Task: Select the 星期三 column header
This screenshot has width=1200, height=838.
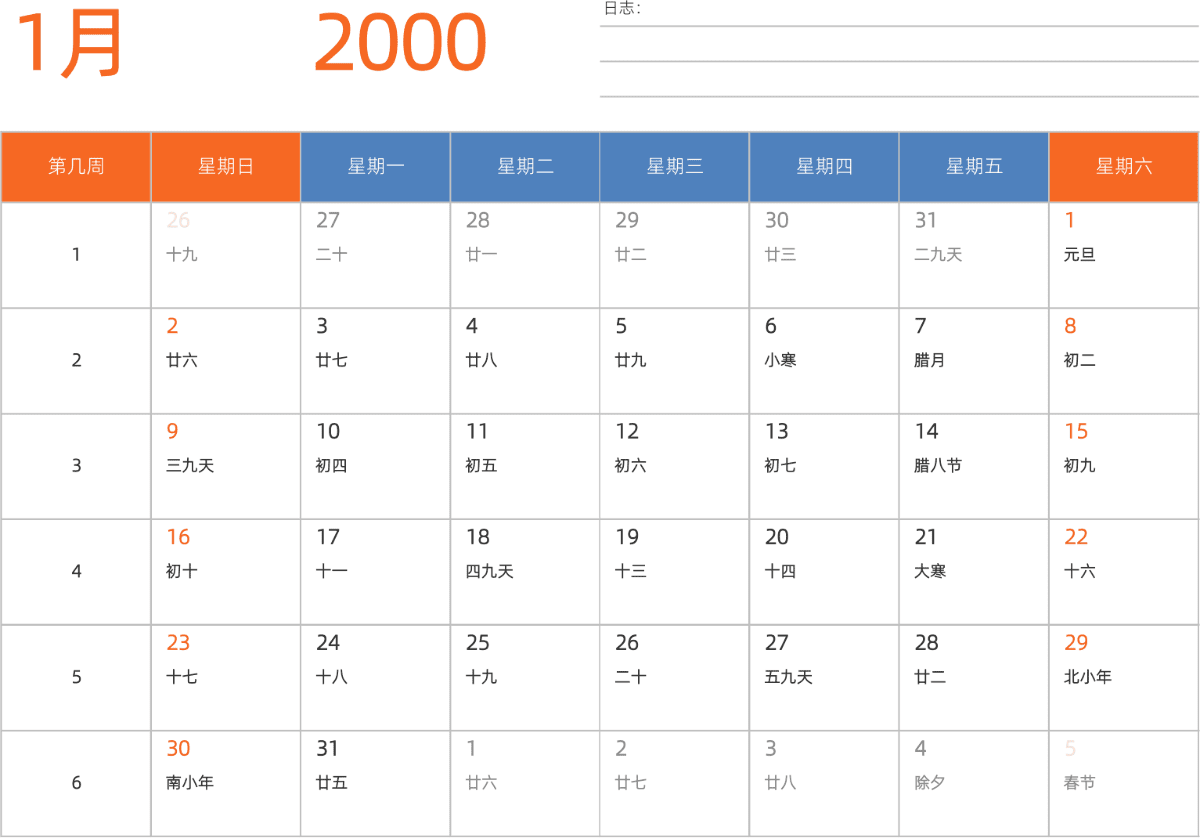Action: click(675, 167)
